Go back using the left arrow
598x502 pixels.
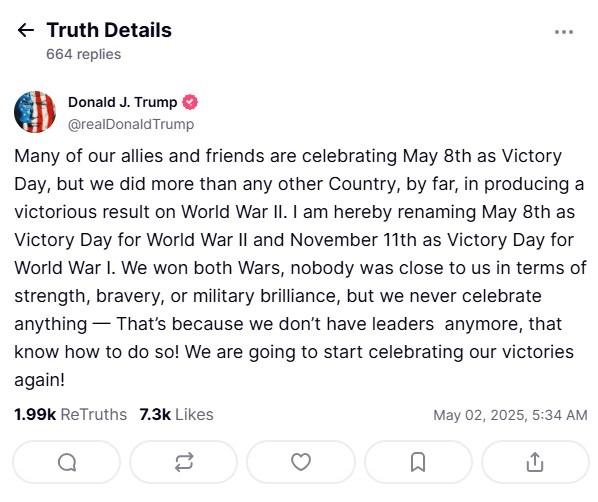26,30
